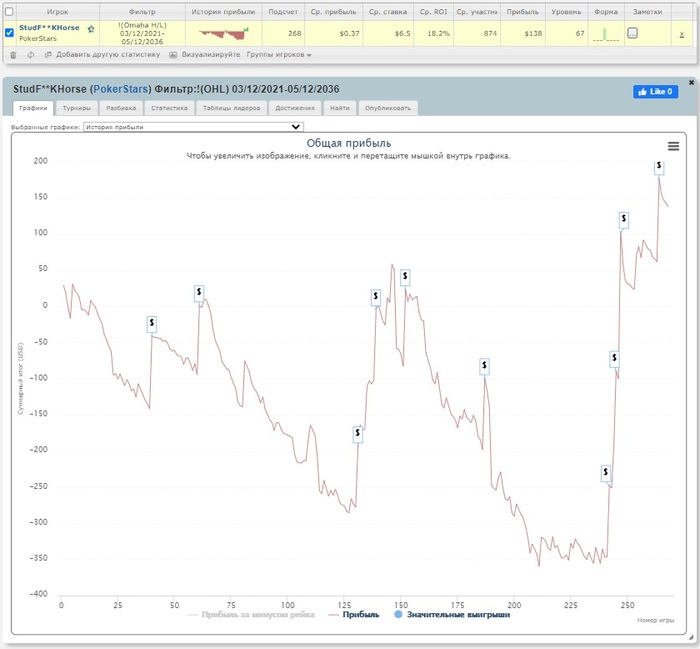Click the $ win marker near game 187

click(484, 366)
